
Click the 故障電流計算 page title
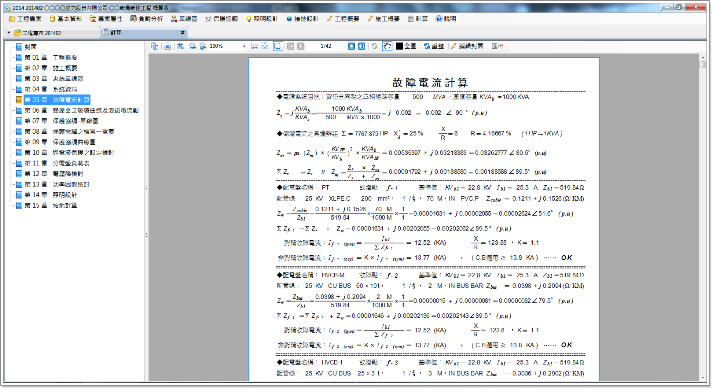click(430, 83)
